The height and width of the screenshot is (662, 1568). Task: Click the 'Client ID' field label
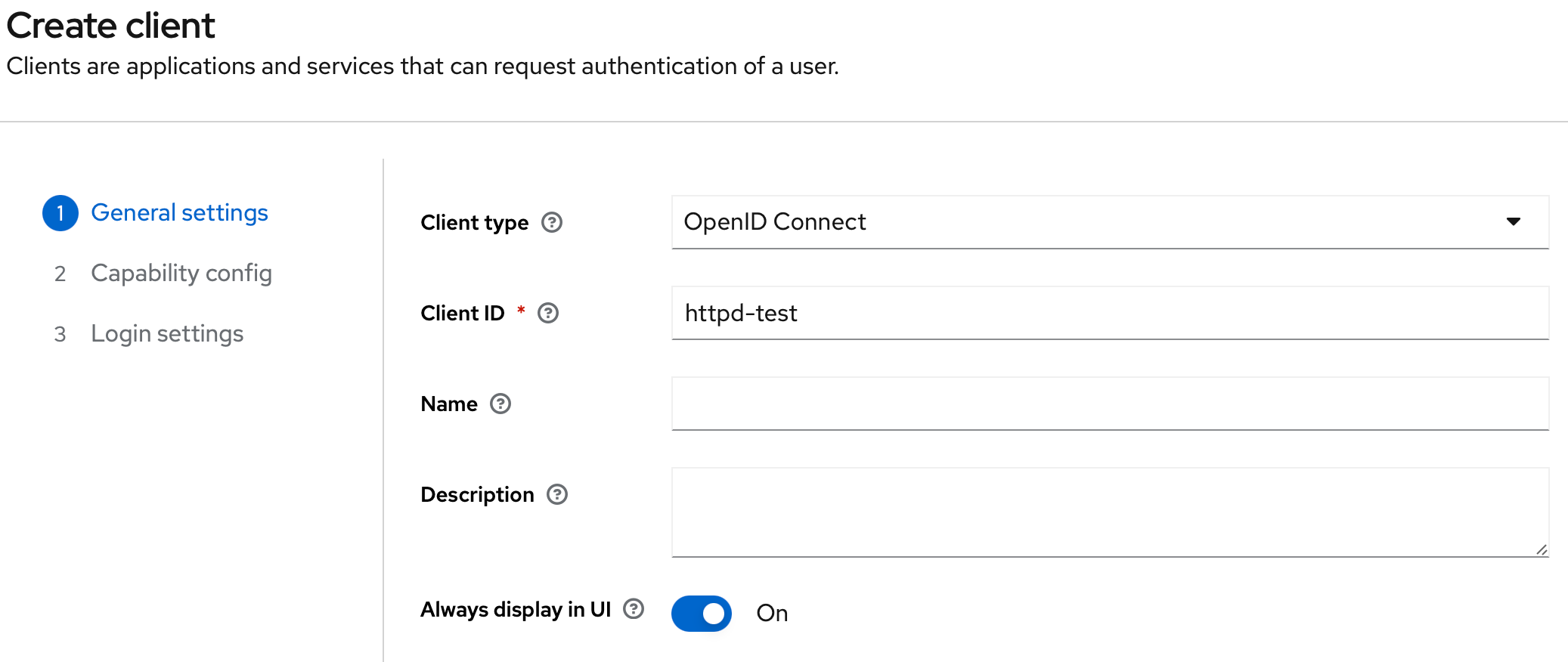(463, 313)
